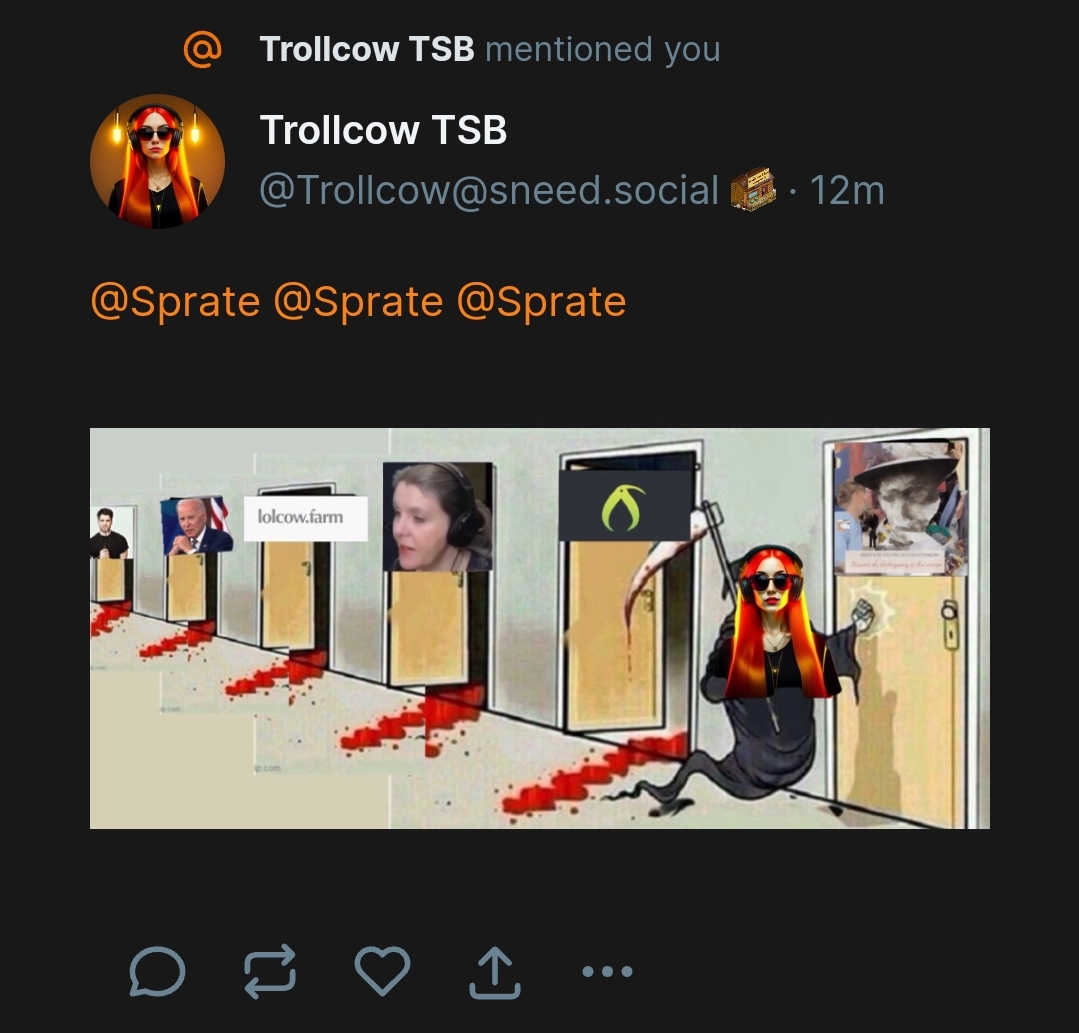Click Trollcow TSB in the notification header
The width and height of the screenshot is (1079, 1033).
click(x=366, y=48)
